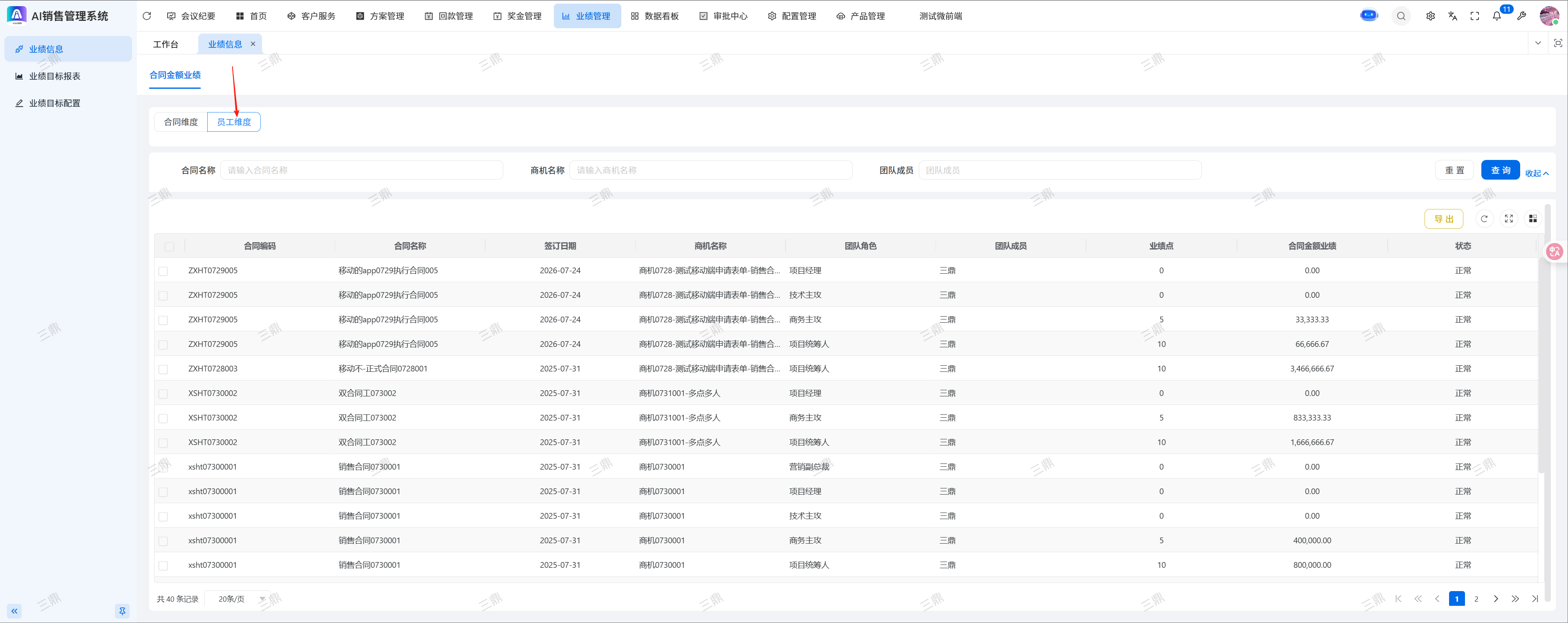Screen dimensions: 1568x623
Task: Check row for contract ZXHT0728003
Action: pos(163,369)
